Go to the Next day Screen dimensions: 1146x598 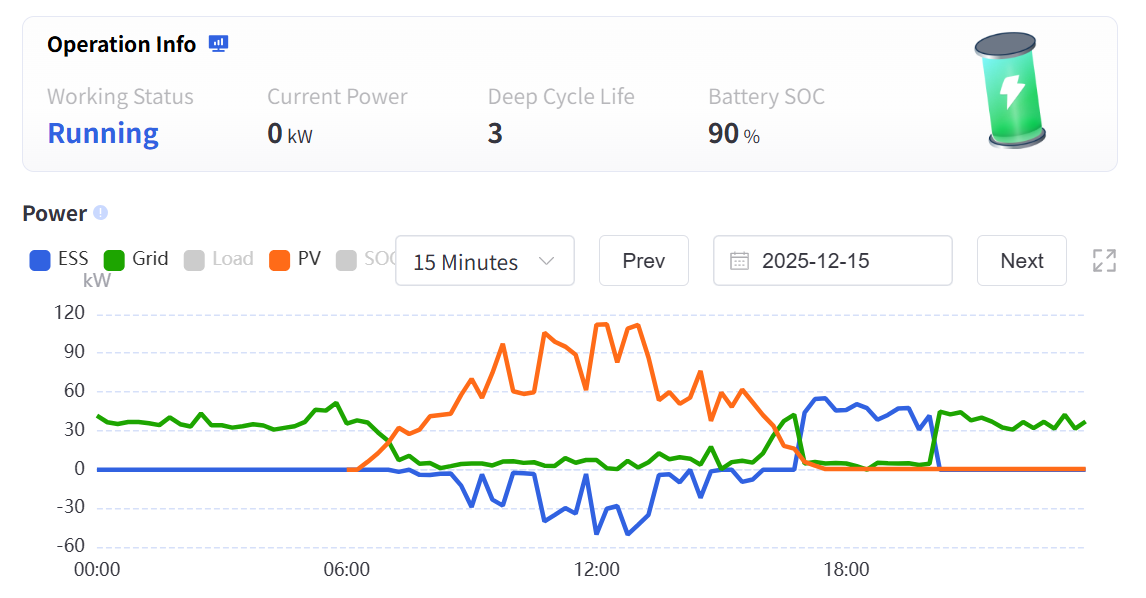1021,261
